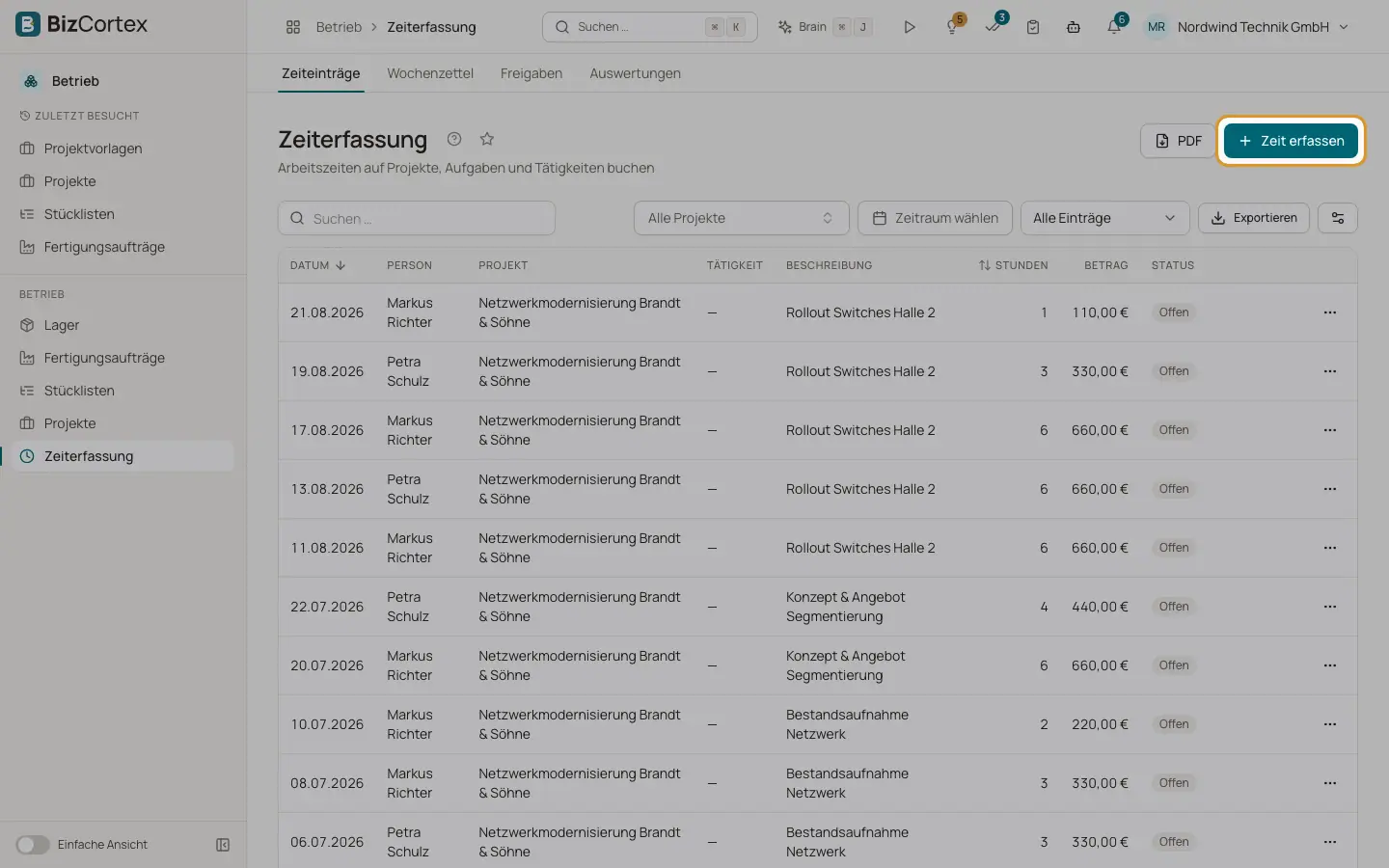
Task: Open the row menu for 20.07.2026
Action: pyautogui.click(x=1330, y=665)
